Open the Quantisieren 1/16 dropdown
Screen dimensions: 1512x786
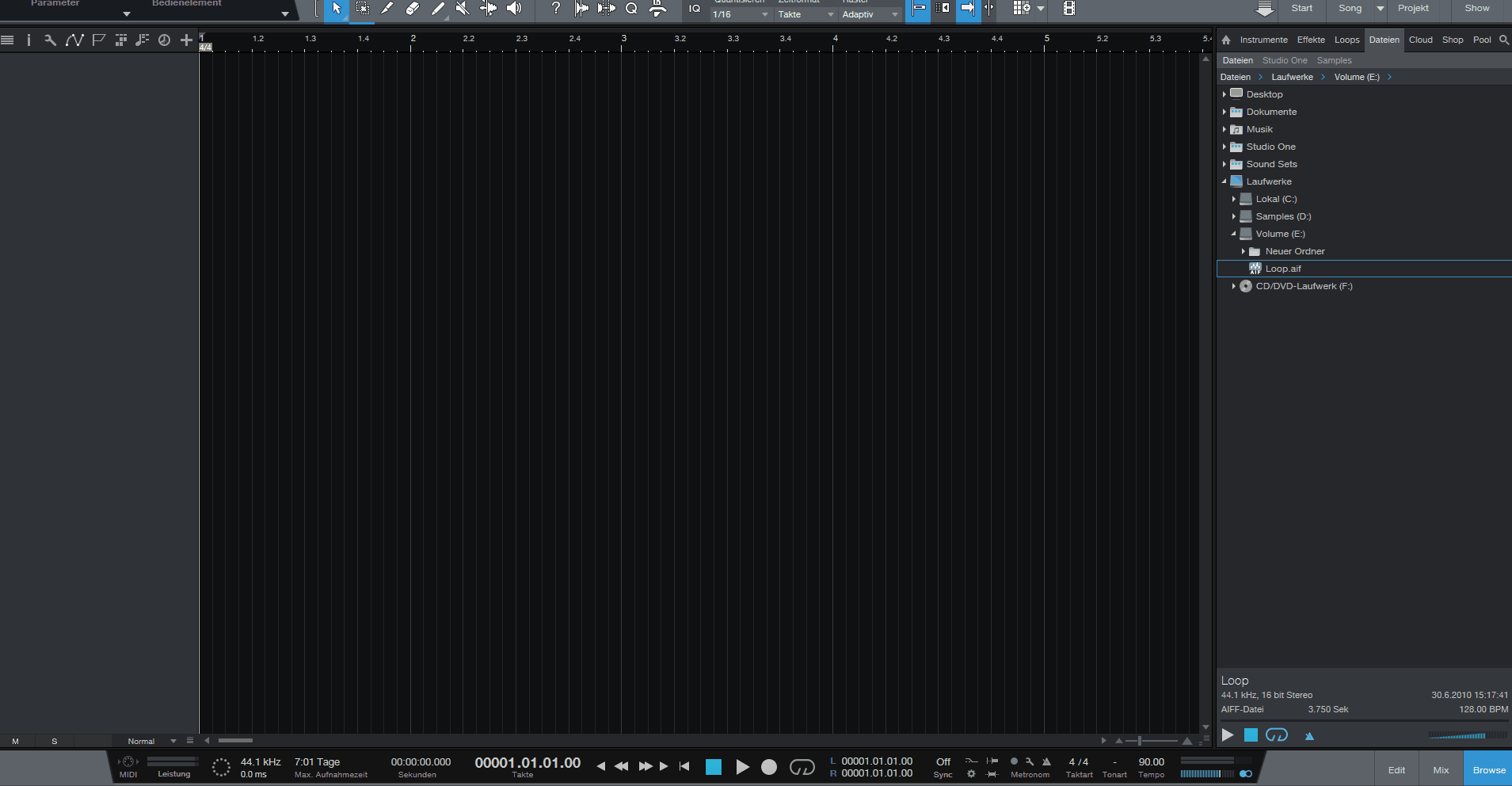point(740,14)
